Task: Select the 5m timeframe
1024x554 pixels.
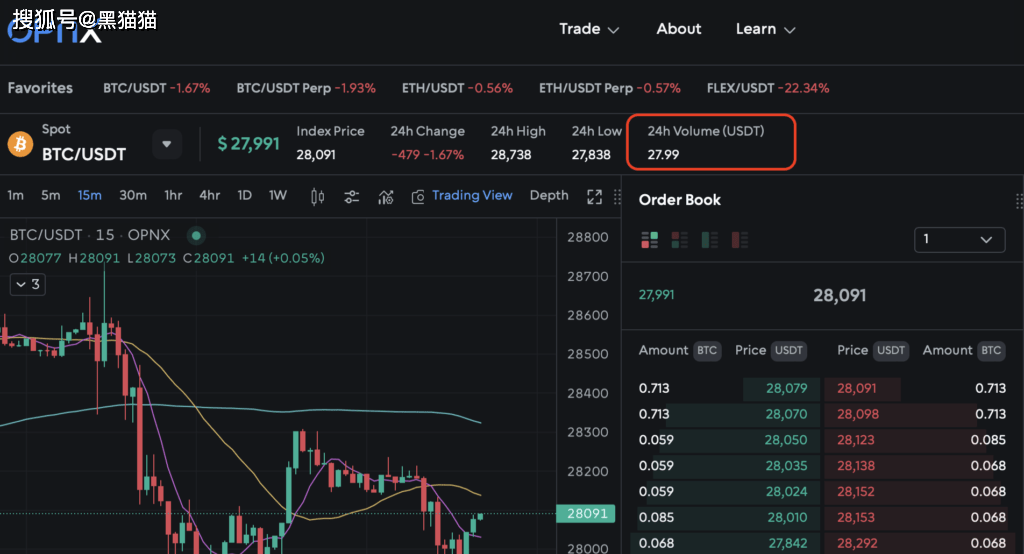Action: pyautogui.click(x=50, y=195)
